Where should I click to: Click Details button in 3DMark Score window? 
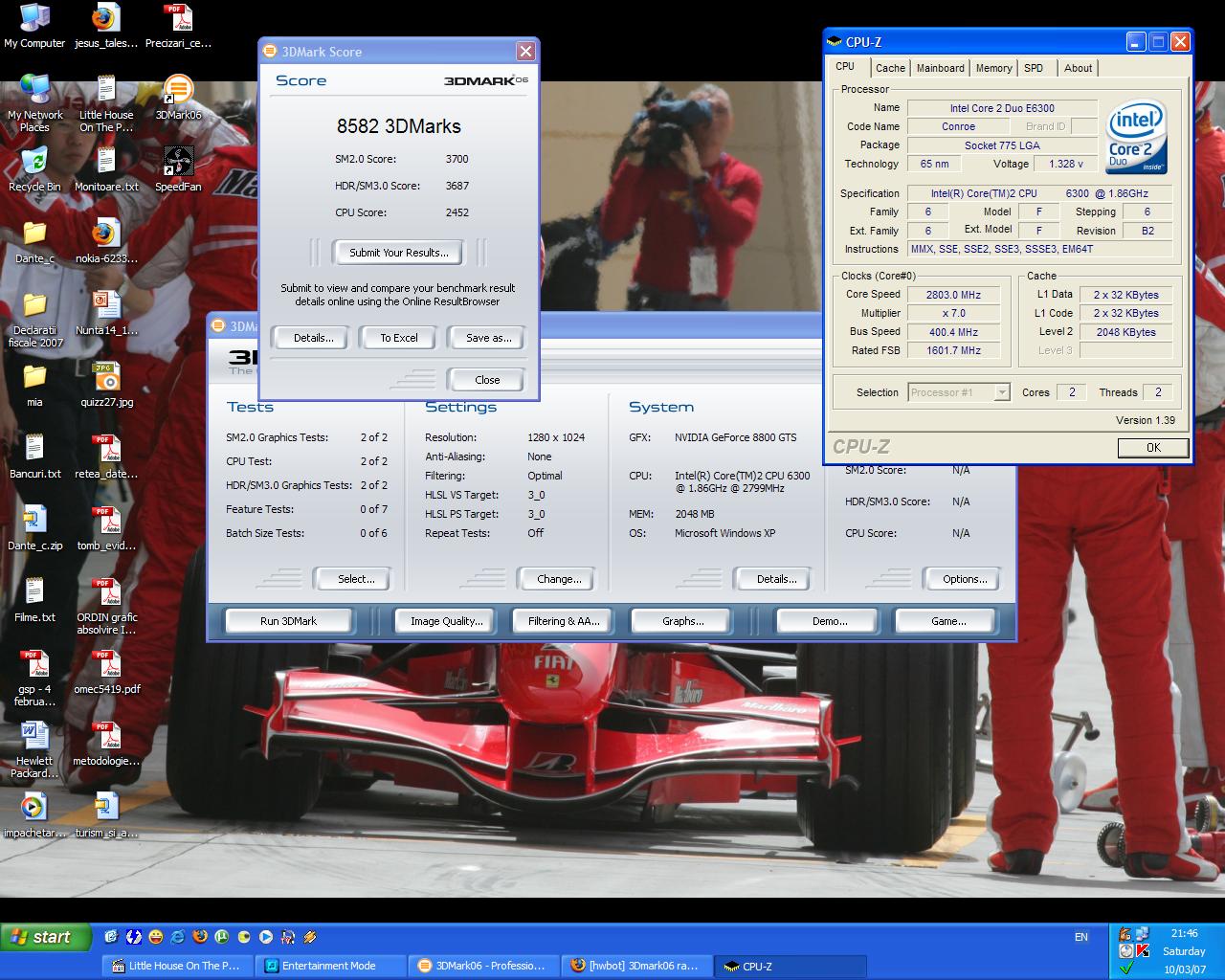point(313,338)
